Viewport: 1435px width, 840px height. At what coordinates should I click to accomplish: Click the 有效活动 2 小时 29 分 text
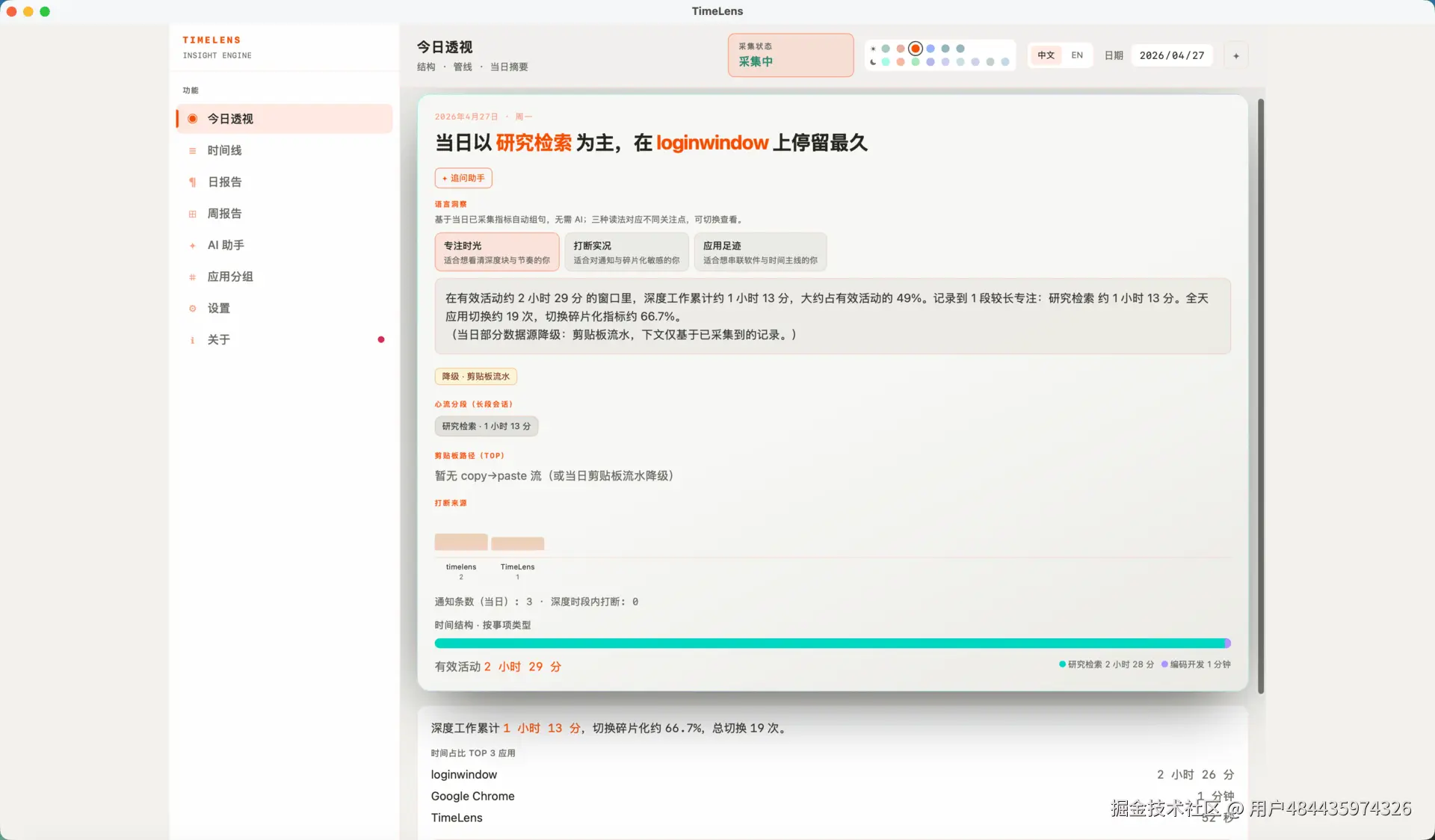[498, 667]
